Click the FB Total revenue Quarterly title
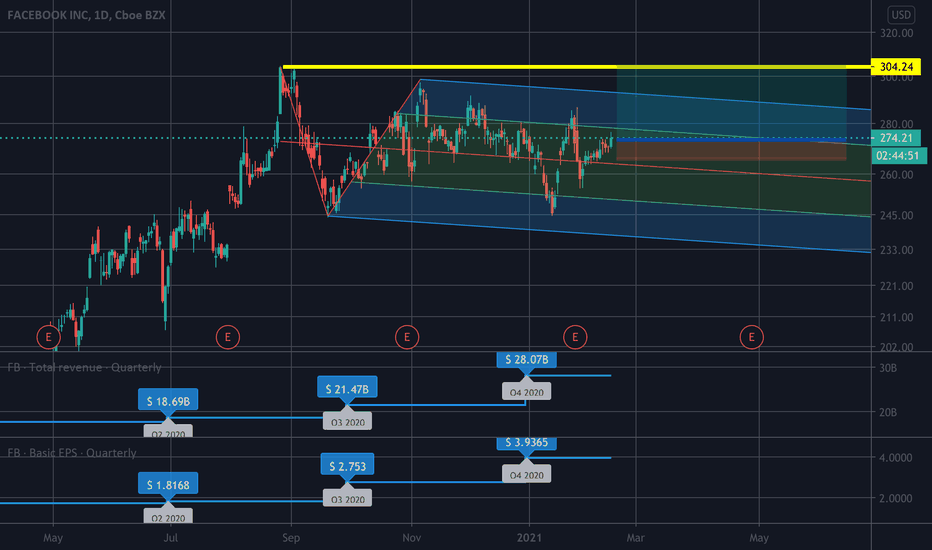Screen dimensions: 932x550 click(x=84, y=367)
